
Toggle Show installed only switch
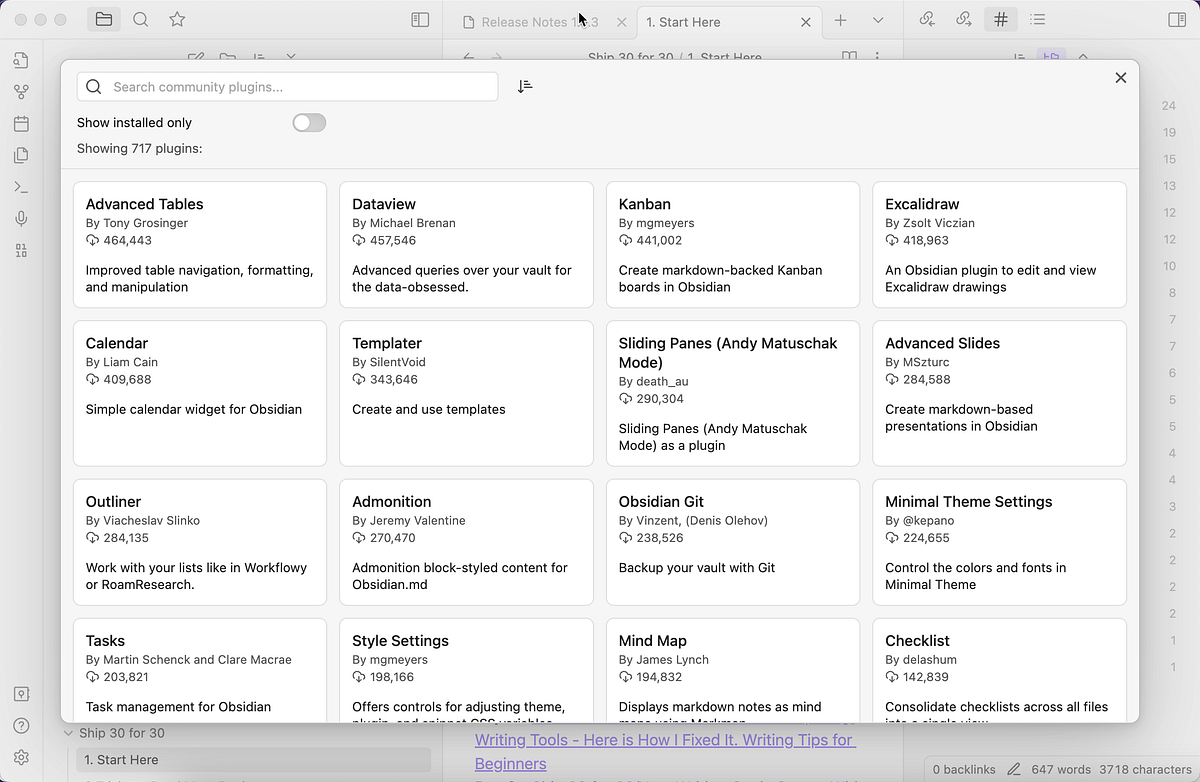tap(309, 122)
